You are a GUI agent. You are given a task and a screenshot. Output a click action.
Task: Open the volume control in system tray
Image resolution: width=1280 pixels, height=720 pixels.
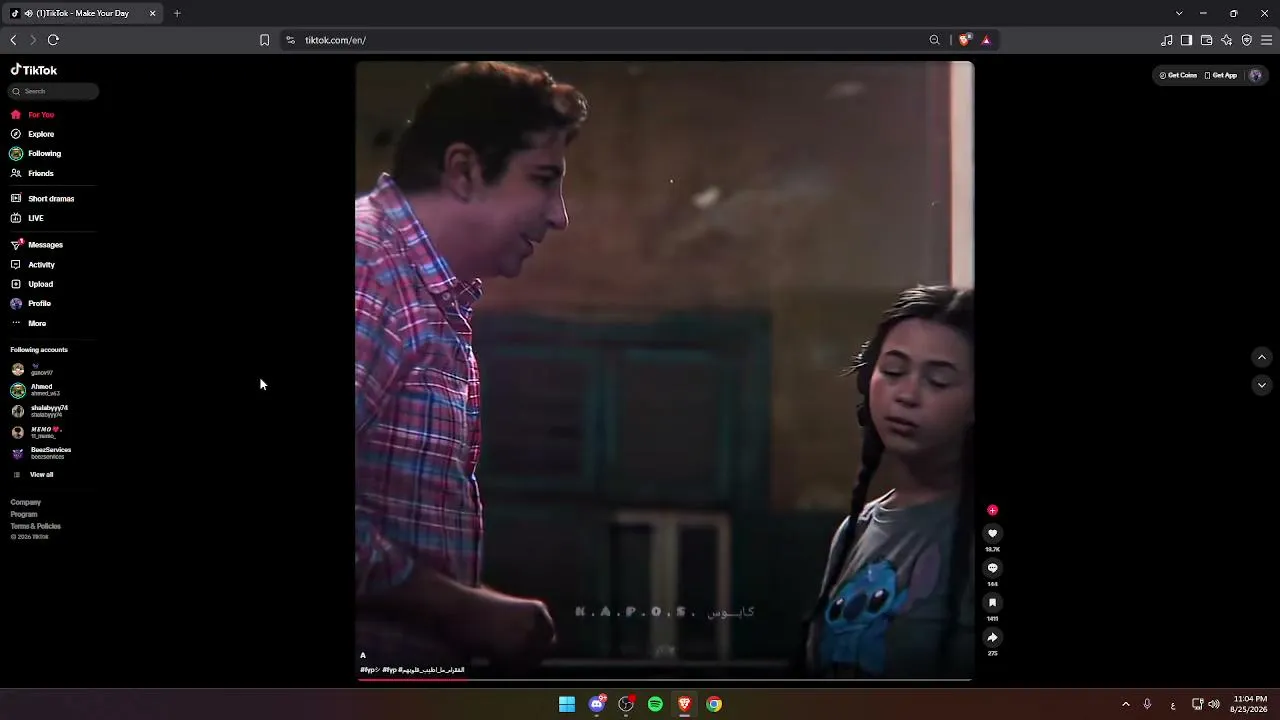click(x=1214, y=704)
